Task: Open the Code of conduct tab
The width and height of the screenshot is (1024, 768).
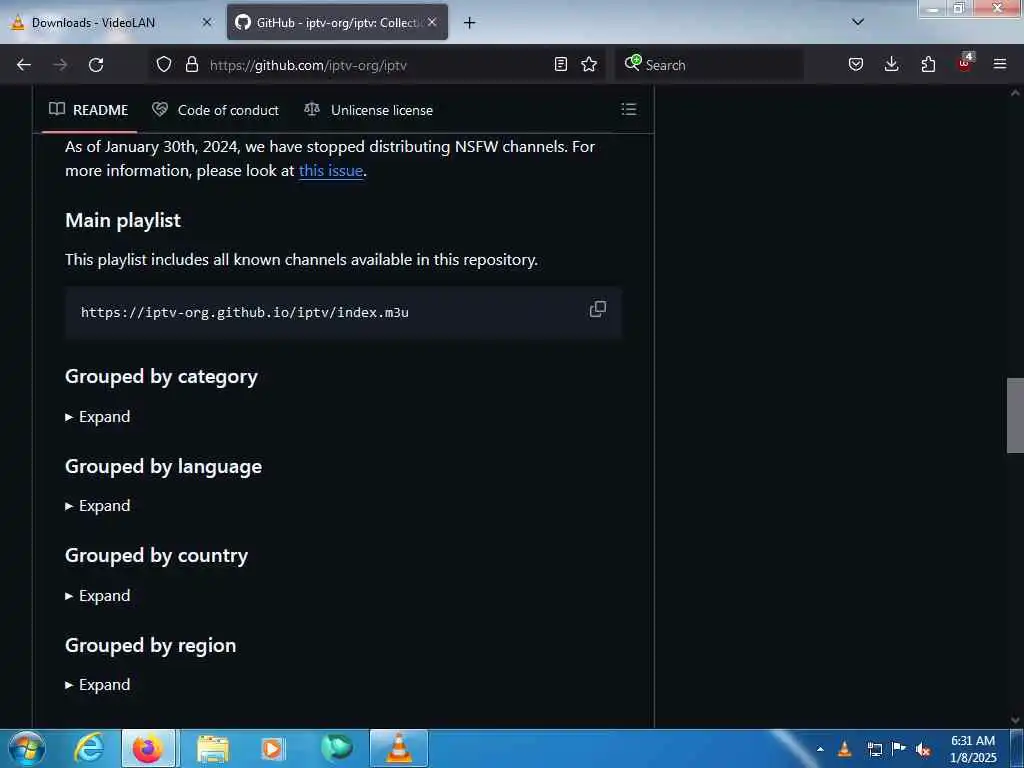Action: (x=216, y=110)
